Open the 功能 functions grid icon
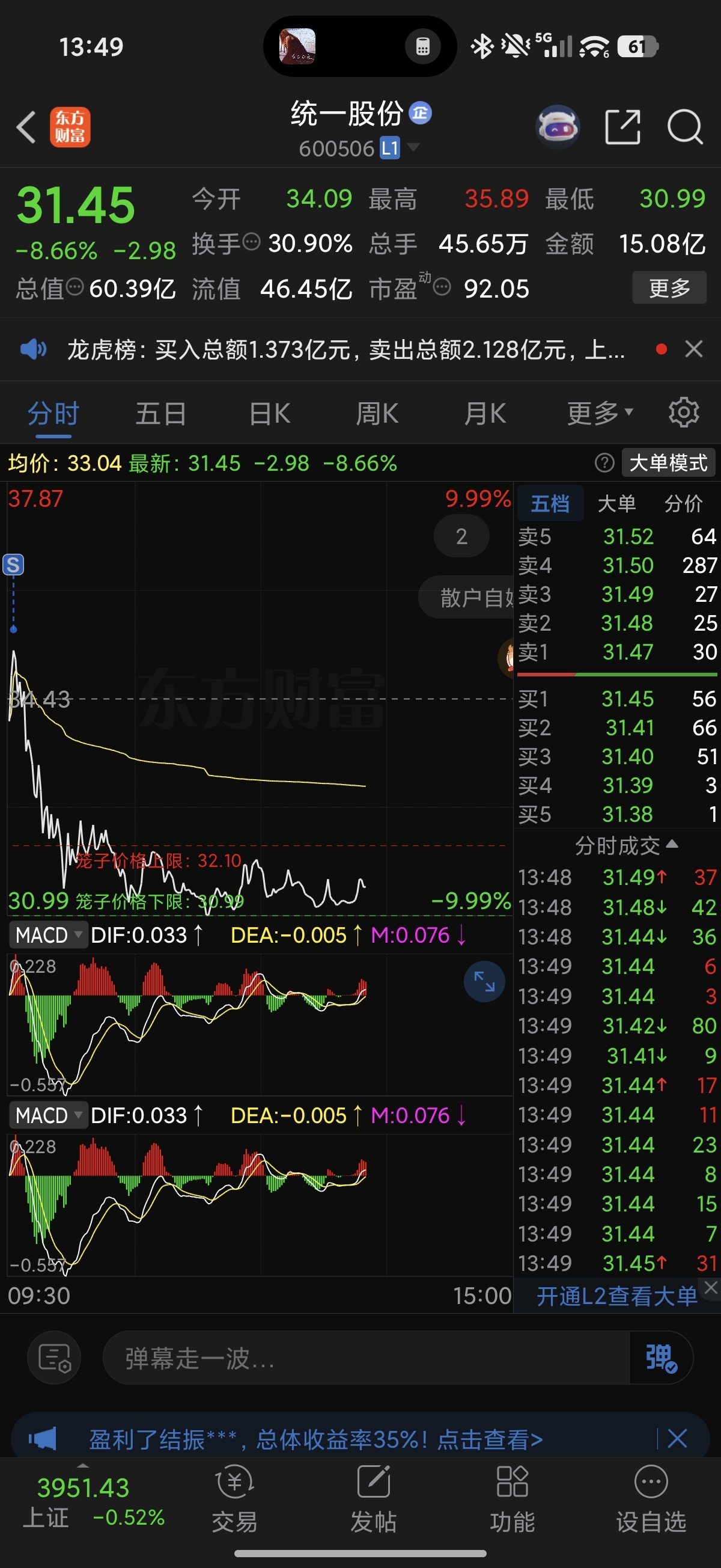Viewport: 721px width, 1568px height. point(513,1499)
